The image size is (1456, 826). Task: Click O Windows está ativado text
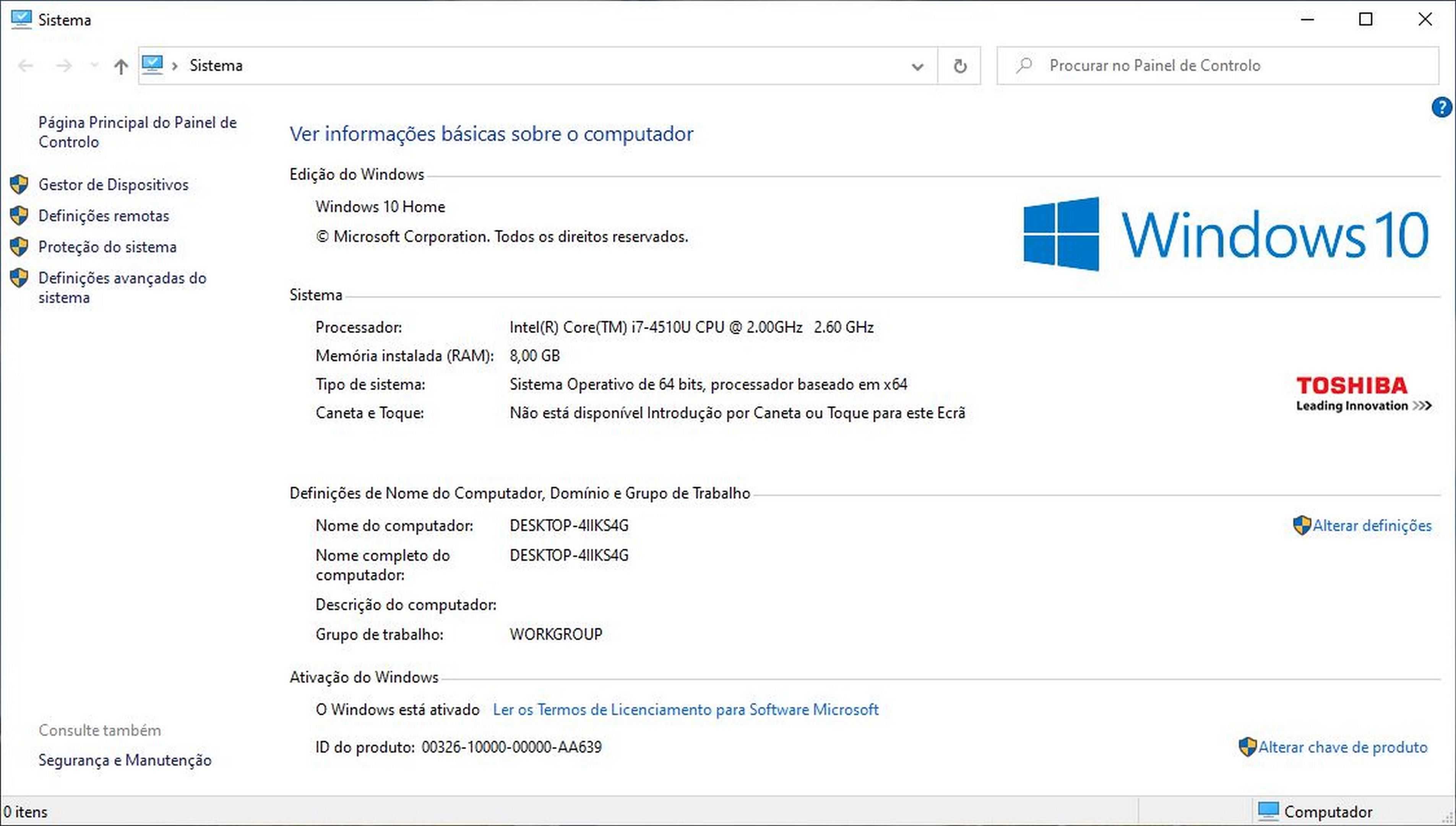(398, 709)
